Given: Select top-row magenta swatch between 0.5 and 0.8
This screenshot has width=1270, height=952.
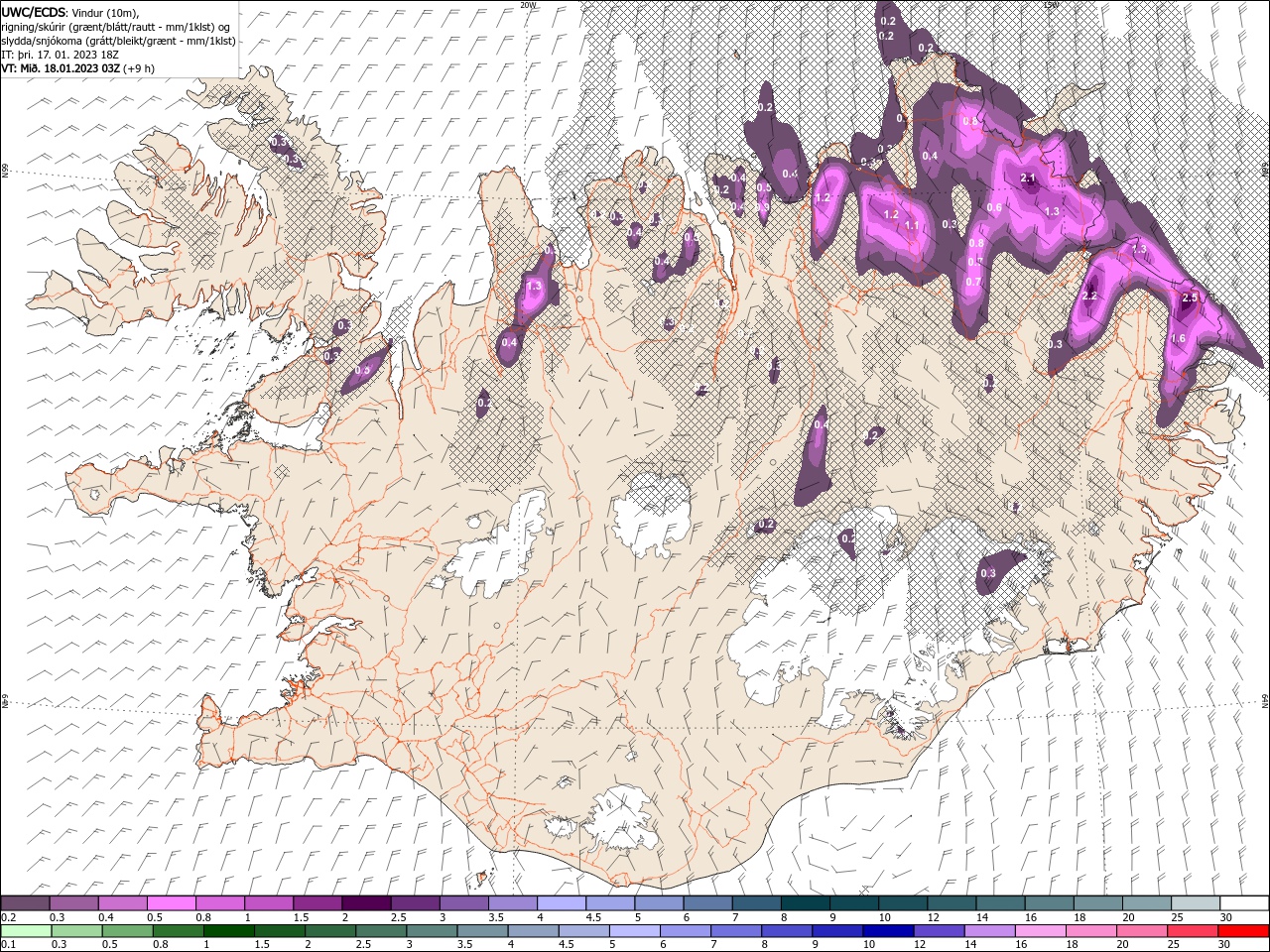Looking at the screenshot, I should click(x=171, y=903).
